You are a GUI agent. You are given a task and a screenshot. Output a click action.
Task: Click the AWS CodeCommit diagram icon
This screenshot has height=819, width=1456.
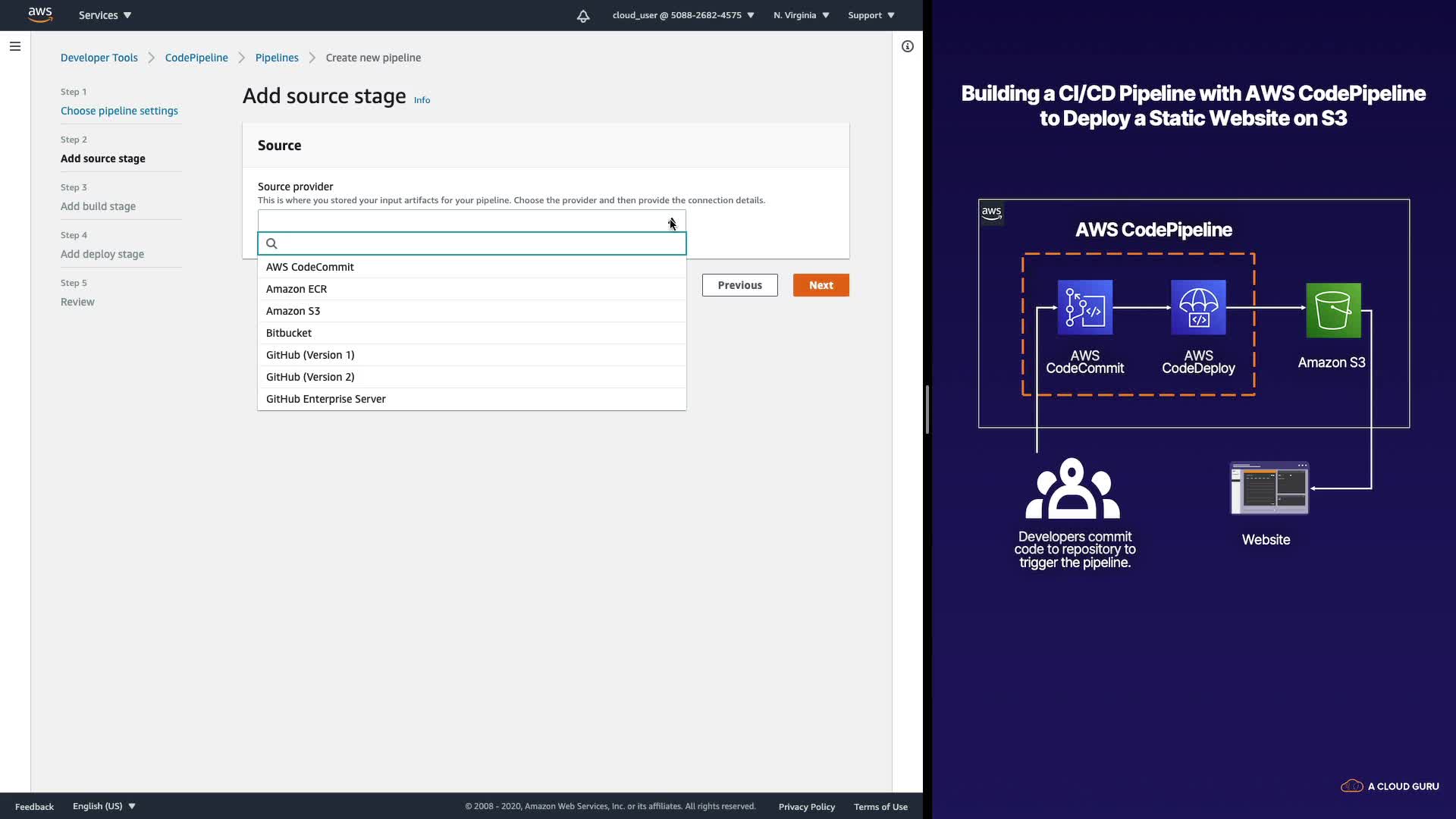(x=1084, y=307)
